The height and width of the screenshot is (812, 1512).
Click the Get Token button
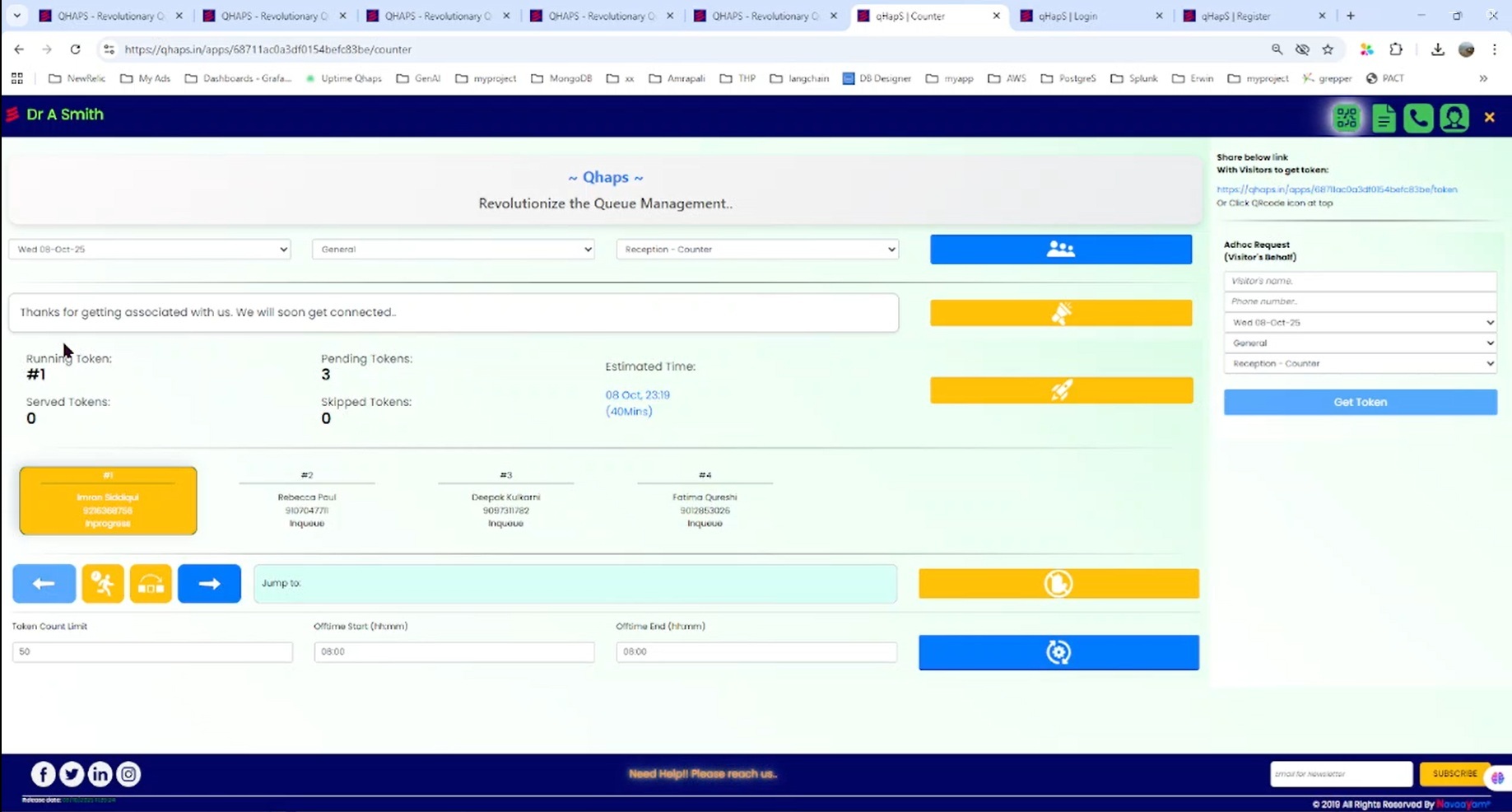[1359, 402]
